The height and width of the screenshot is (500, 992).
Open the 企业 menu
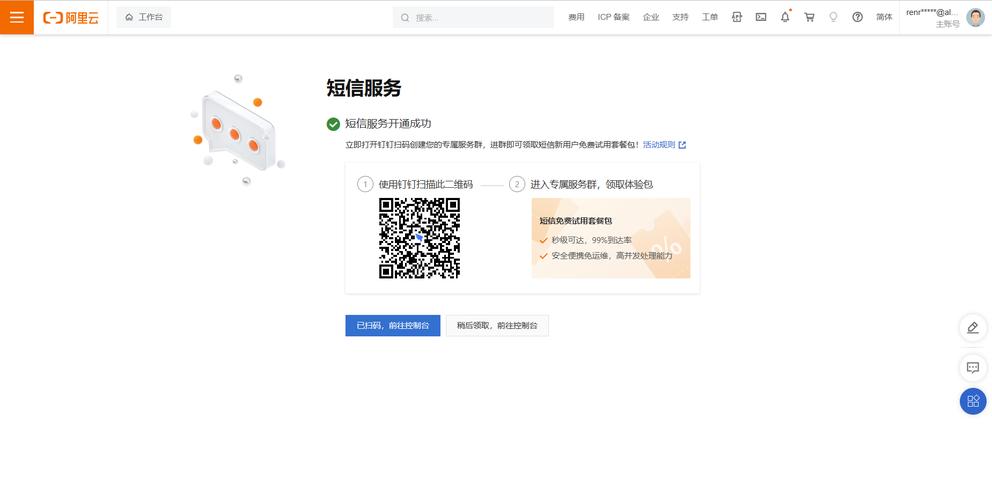click(650, 17)
